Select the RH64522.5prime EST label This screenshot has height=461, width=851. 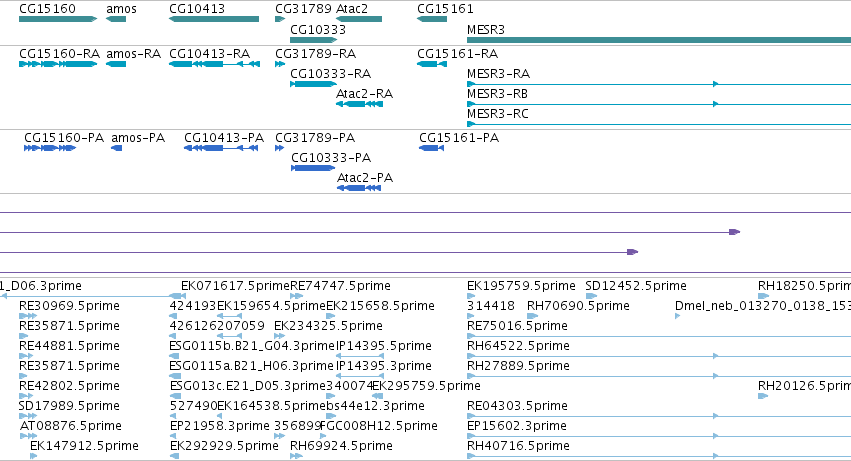click(x=518, y=346)
